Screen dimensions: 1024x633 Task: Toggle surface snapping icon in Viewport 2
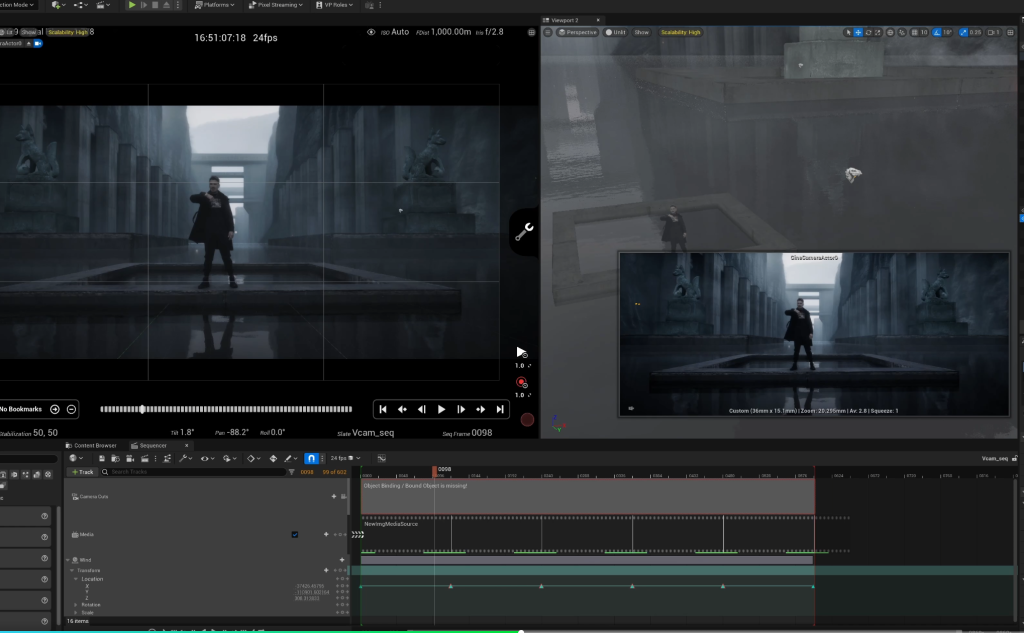coord(903,32)
